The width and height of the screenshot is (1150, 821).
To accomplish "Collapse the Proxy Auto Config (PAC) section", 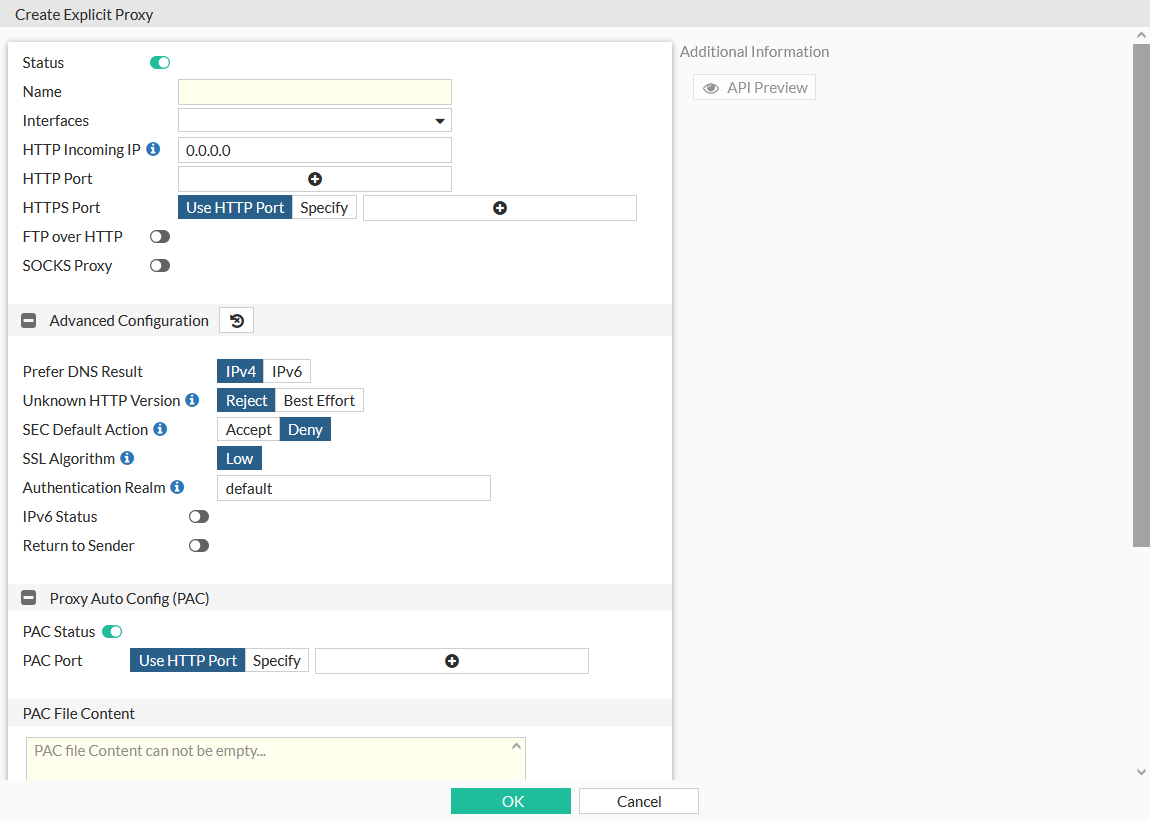I will (x=29, y=599).
